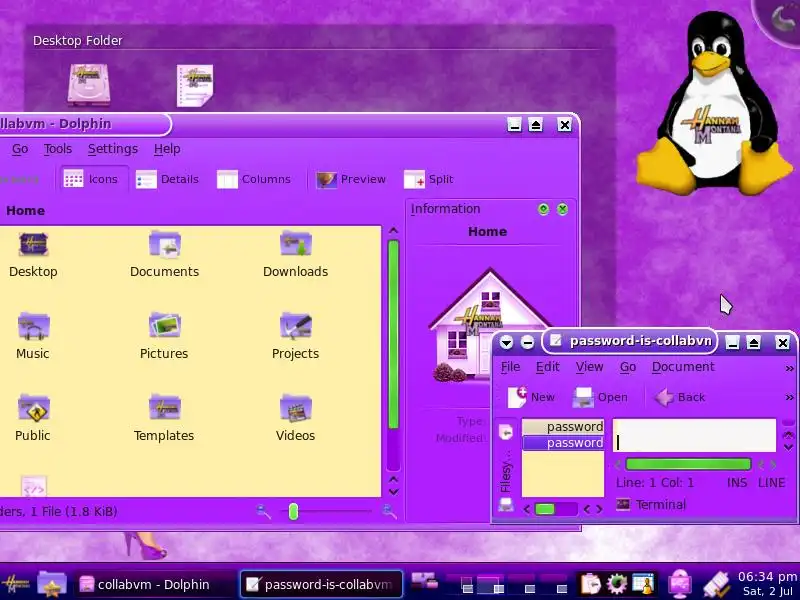
Task: Click the zoom in magnifier in Dolphin status bar
Action: [389, 511]
